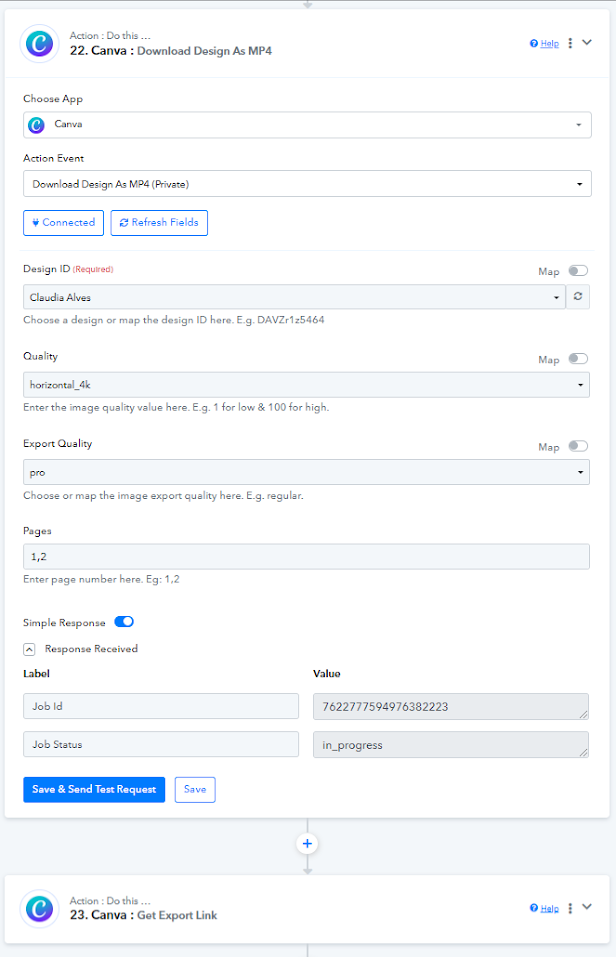Enable the Map switch for Quality
The image size is (616, 957).
(x=578, y=359)
